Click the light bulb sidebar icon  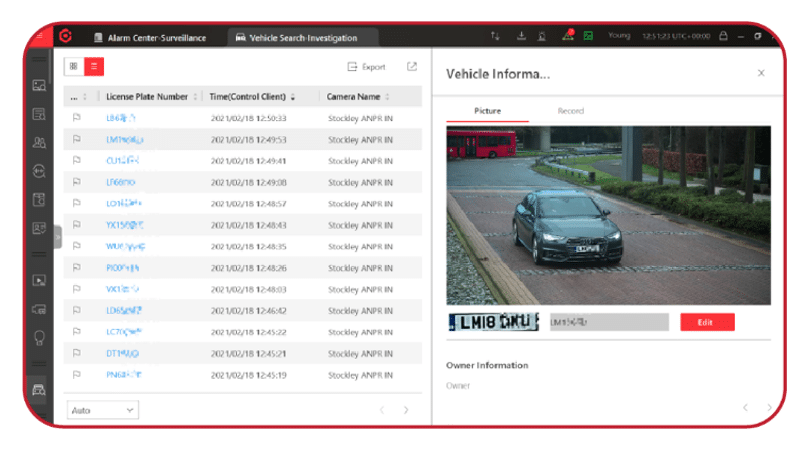[39, 338]
